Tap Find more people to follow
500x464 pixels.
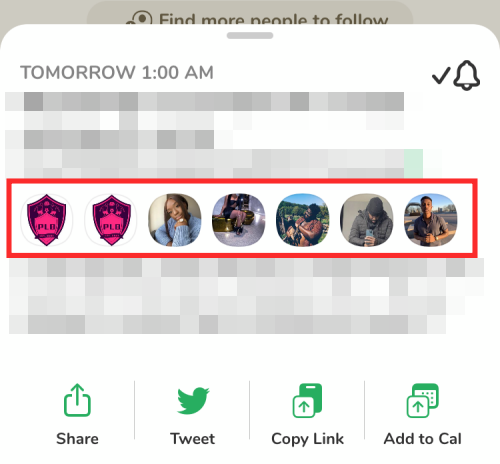click(273, 19)
